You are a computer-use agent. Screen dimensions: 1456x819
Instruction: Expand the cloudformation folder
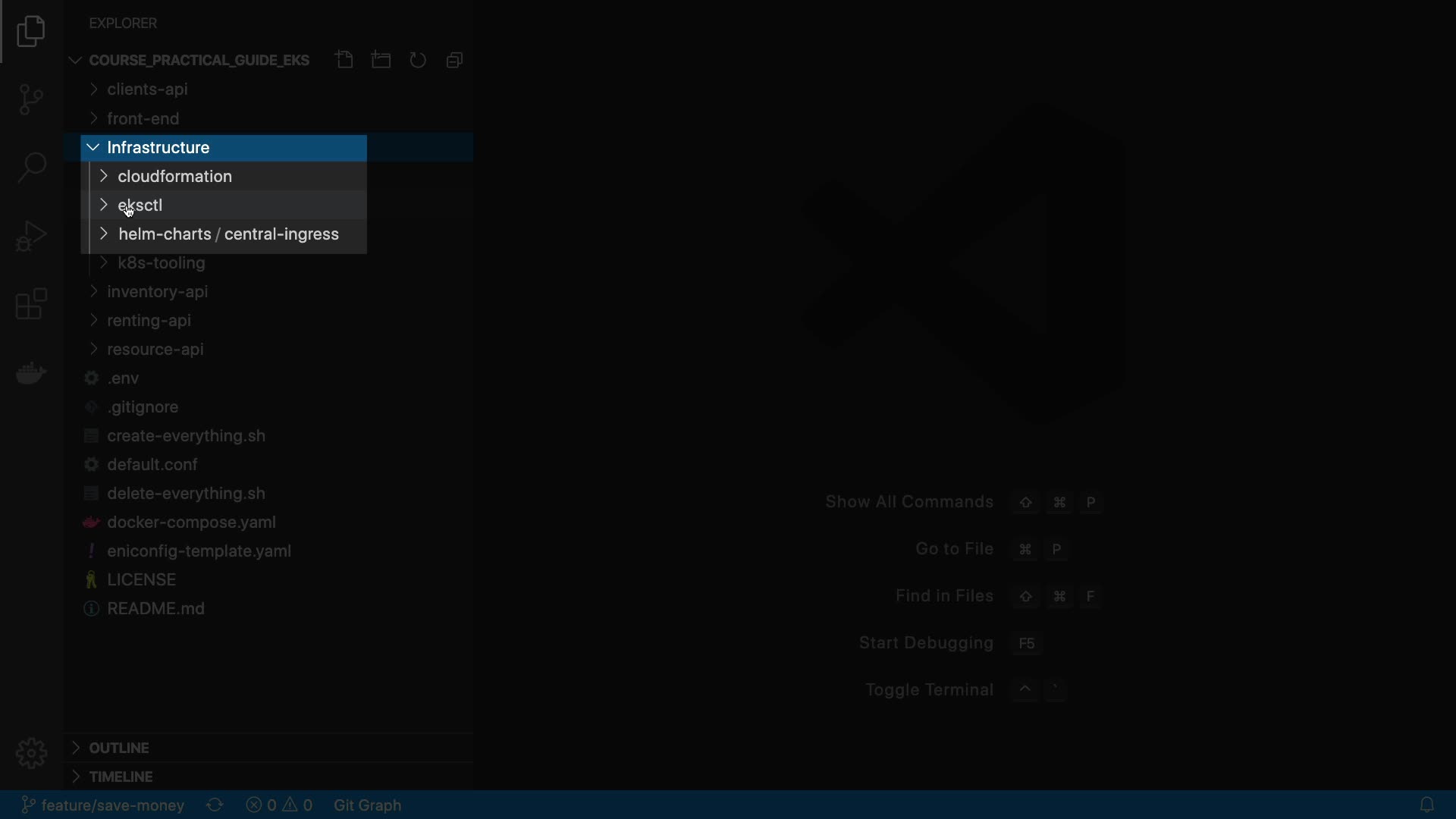(174, 176)
